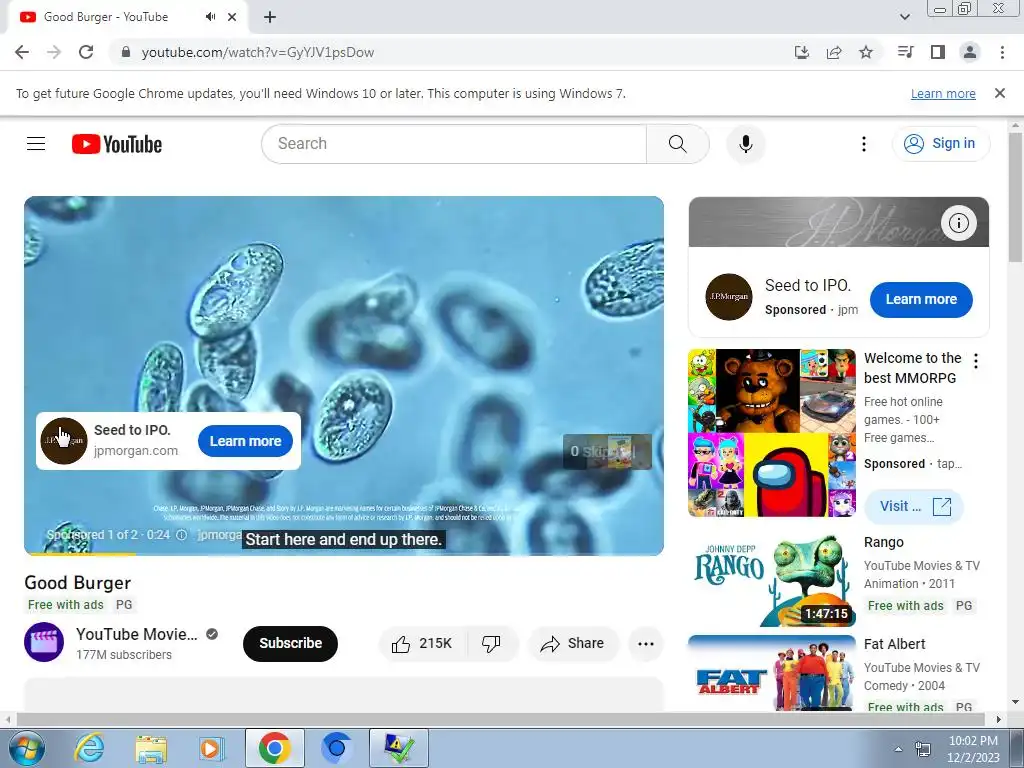Click the YouTube Movies channel name
Image resolution: width=1024 pixels, height=768 pixels.
click(136, 634)
